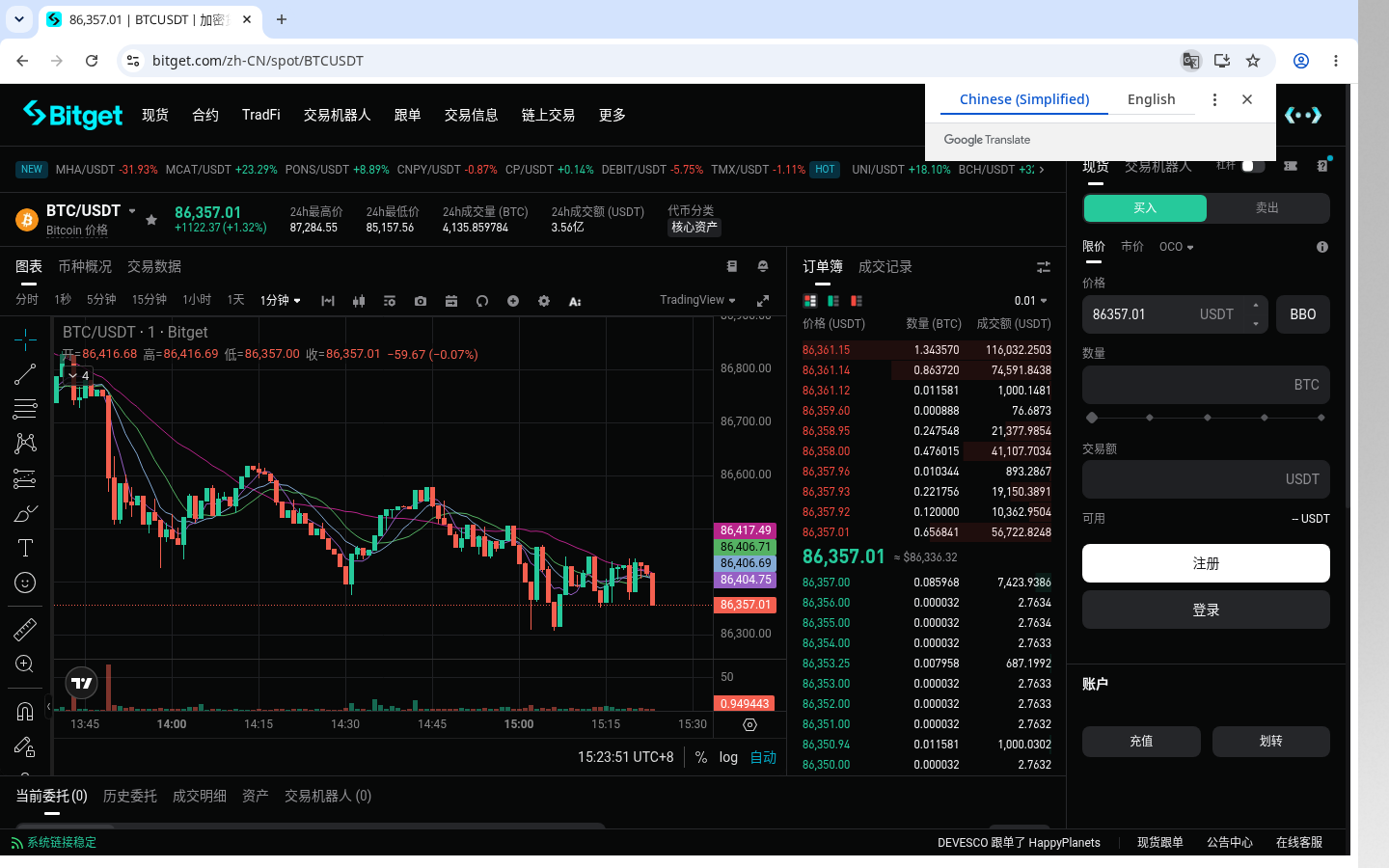
Task: Select the trend line drawing tool
Action: tap(25, 374)
